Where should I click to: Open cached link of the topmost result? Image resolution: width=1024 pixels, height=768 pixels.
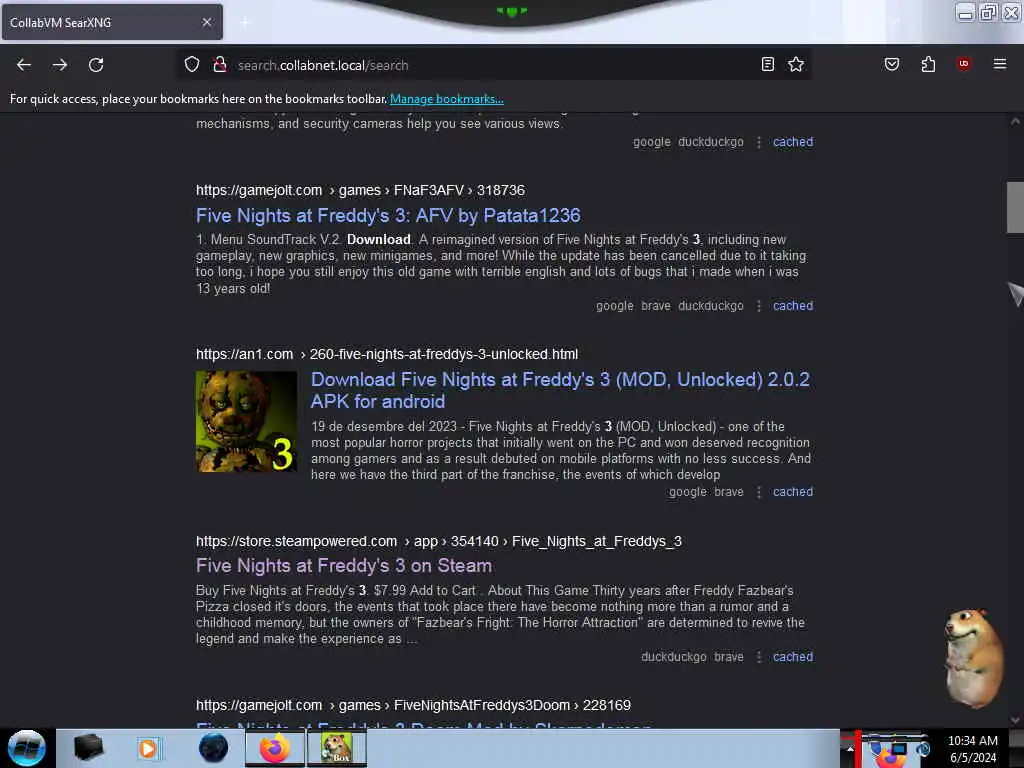coord(793,142)
